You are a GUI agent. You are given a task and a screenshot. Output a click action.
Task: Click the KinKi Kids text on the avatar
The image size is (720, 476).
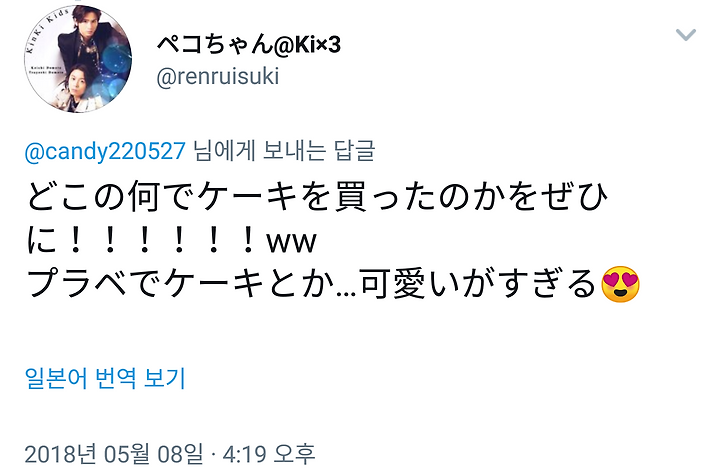point(46,28)
